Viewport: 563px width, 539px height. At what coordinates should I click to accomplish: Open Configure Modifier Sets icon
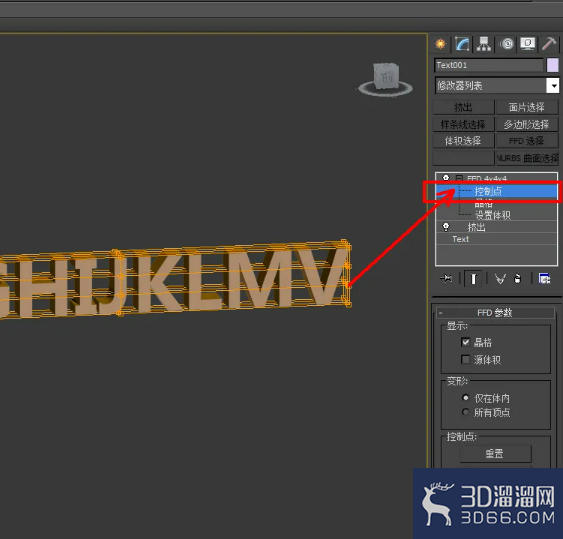coord(544,279)
